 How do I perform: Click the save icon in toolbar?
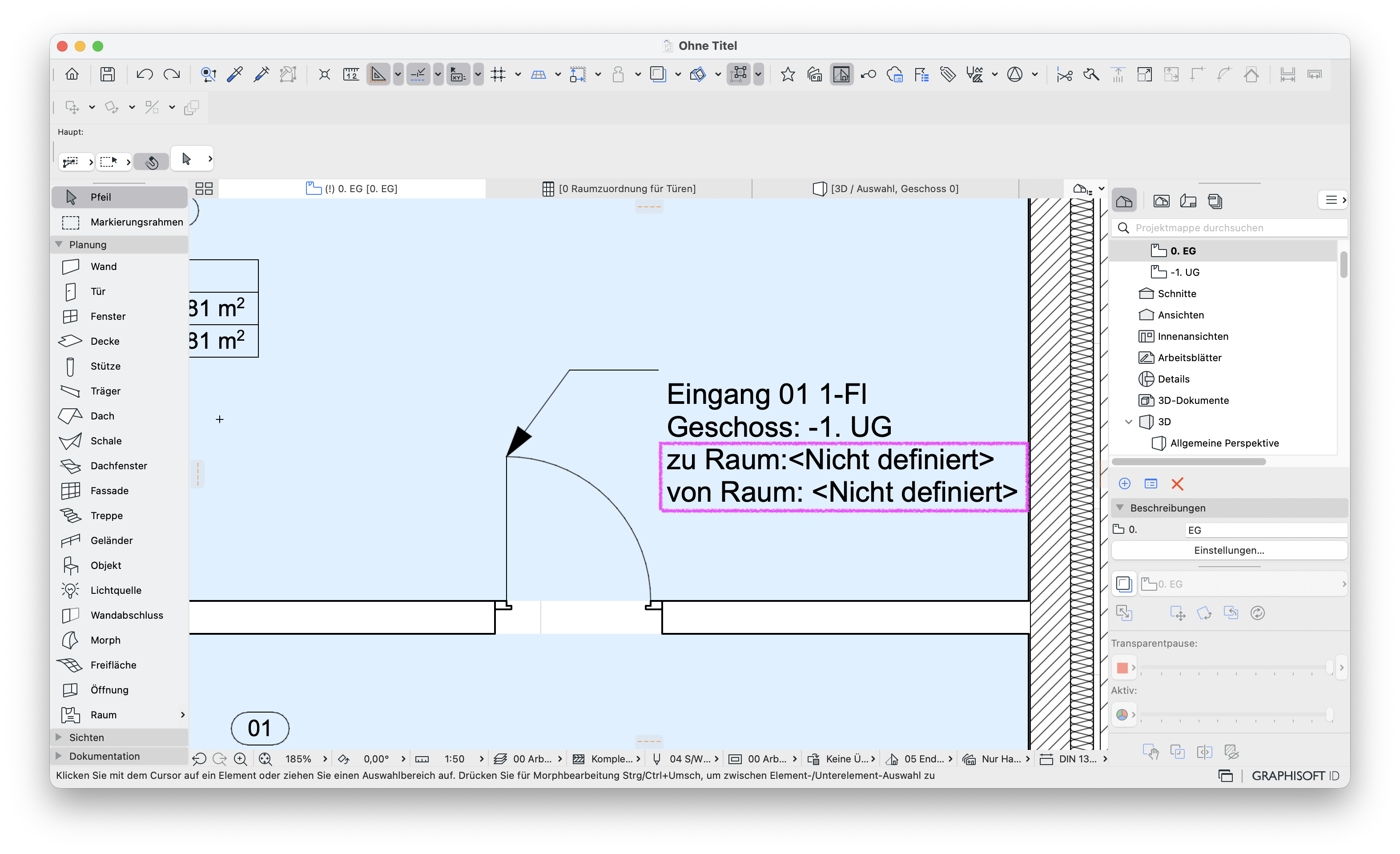[107, 74]
